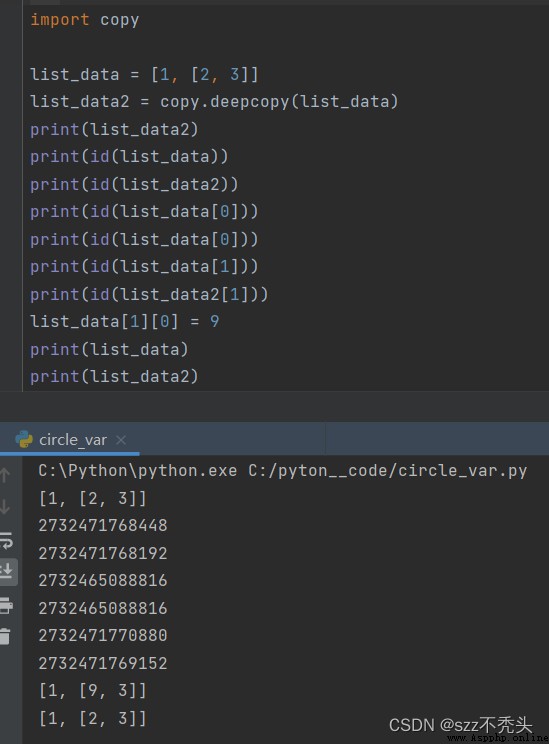Click the up arrow in the run console sidebar
Screen dimensions: 549x744
[5, 475]
